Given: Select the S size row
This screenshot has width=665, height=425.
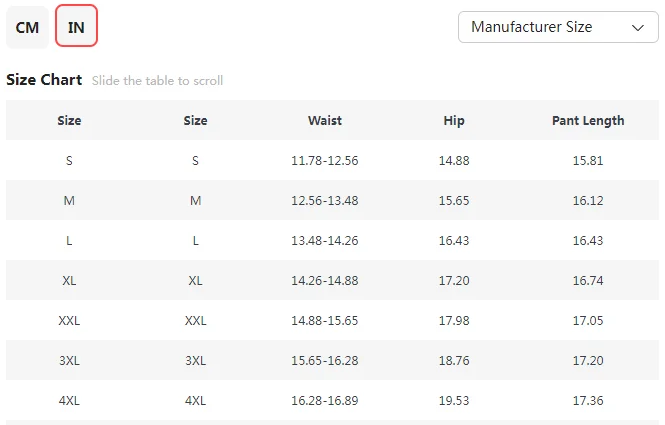Looking at the screenshot, I should point(69,160).
